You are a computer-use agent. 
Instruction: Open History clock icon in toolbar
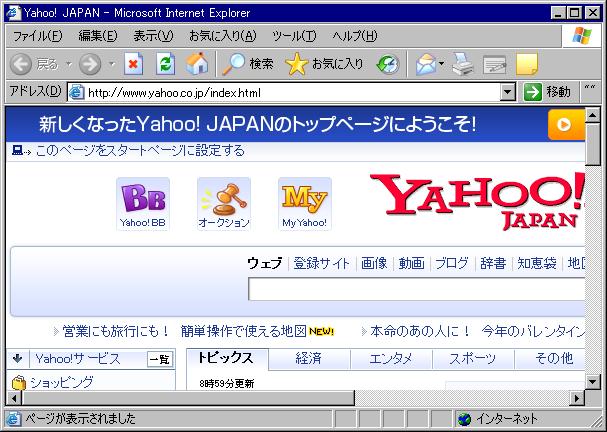[x=388, y=64]
